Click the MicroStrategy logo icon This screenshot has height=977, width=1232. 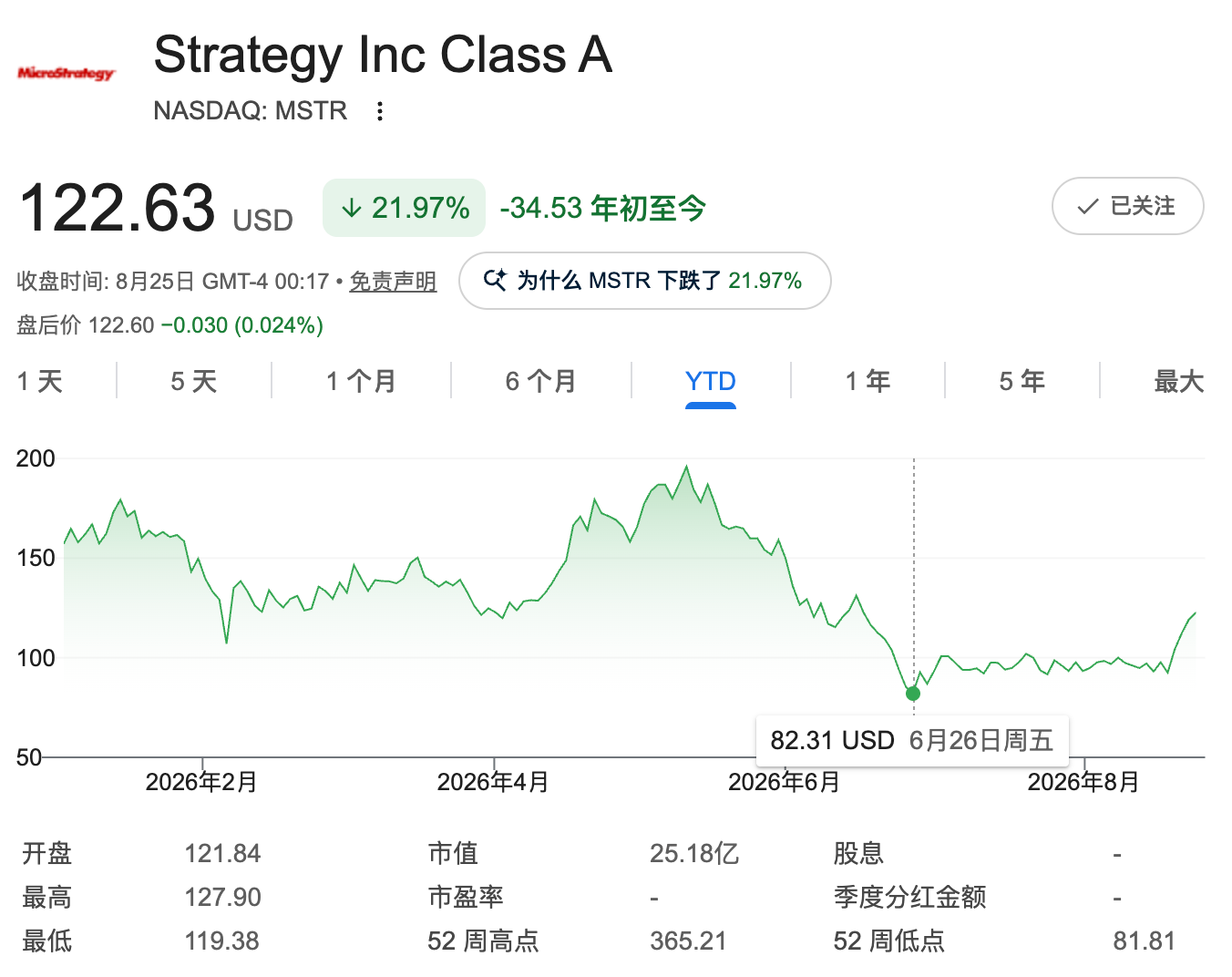click(x=67, y=73)
